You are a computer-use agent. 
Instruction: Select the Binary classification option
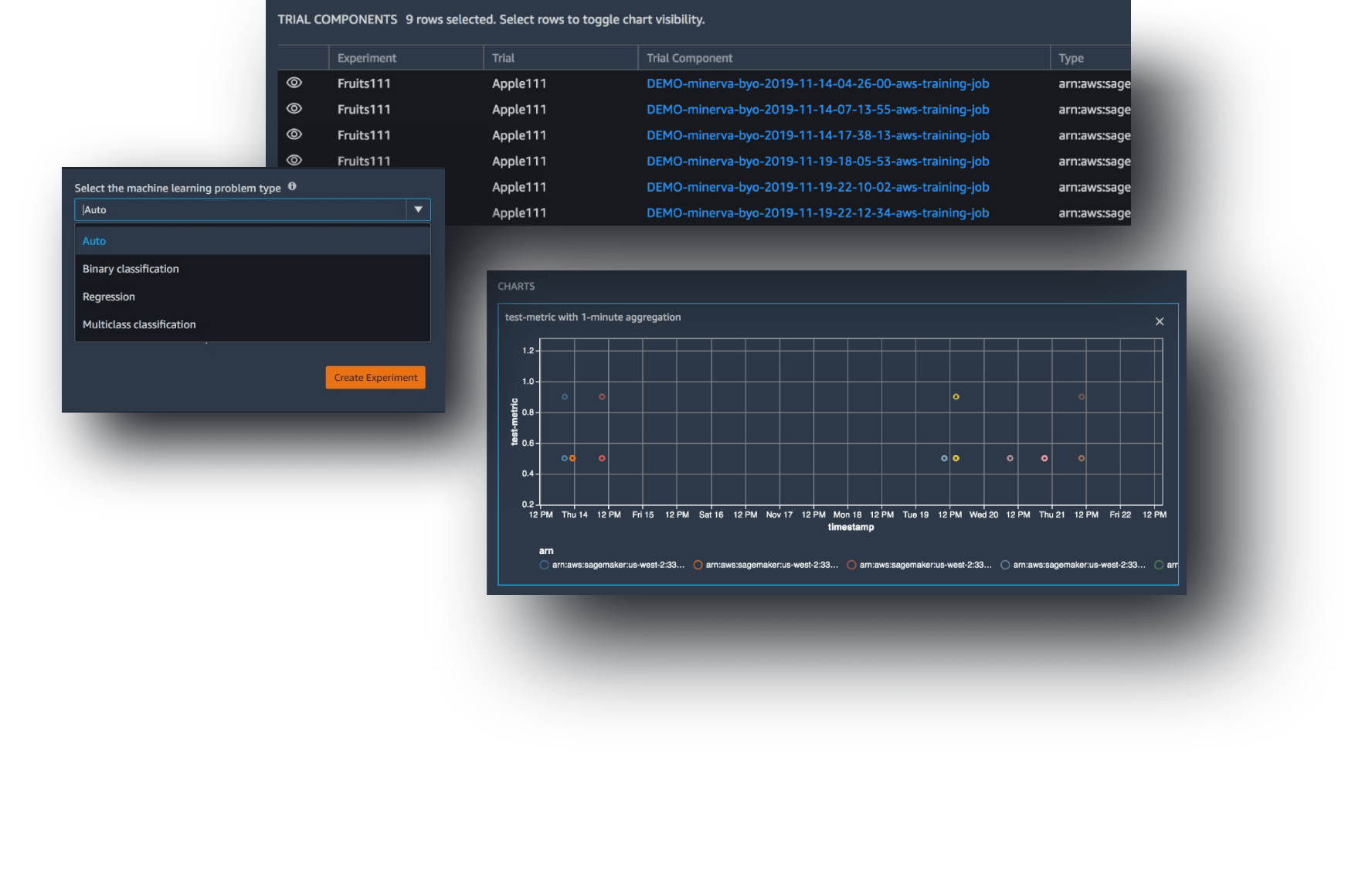[131, 268]
